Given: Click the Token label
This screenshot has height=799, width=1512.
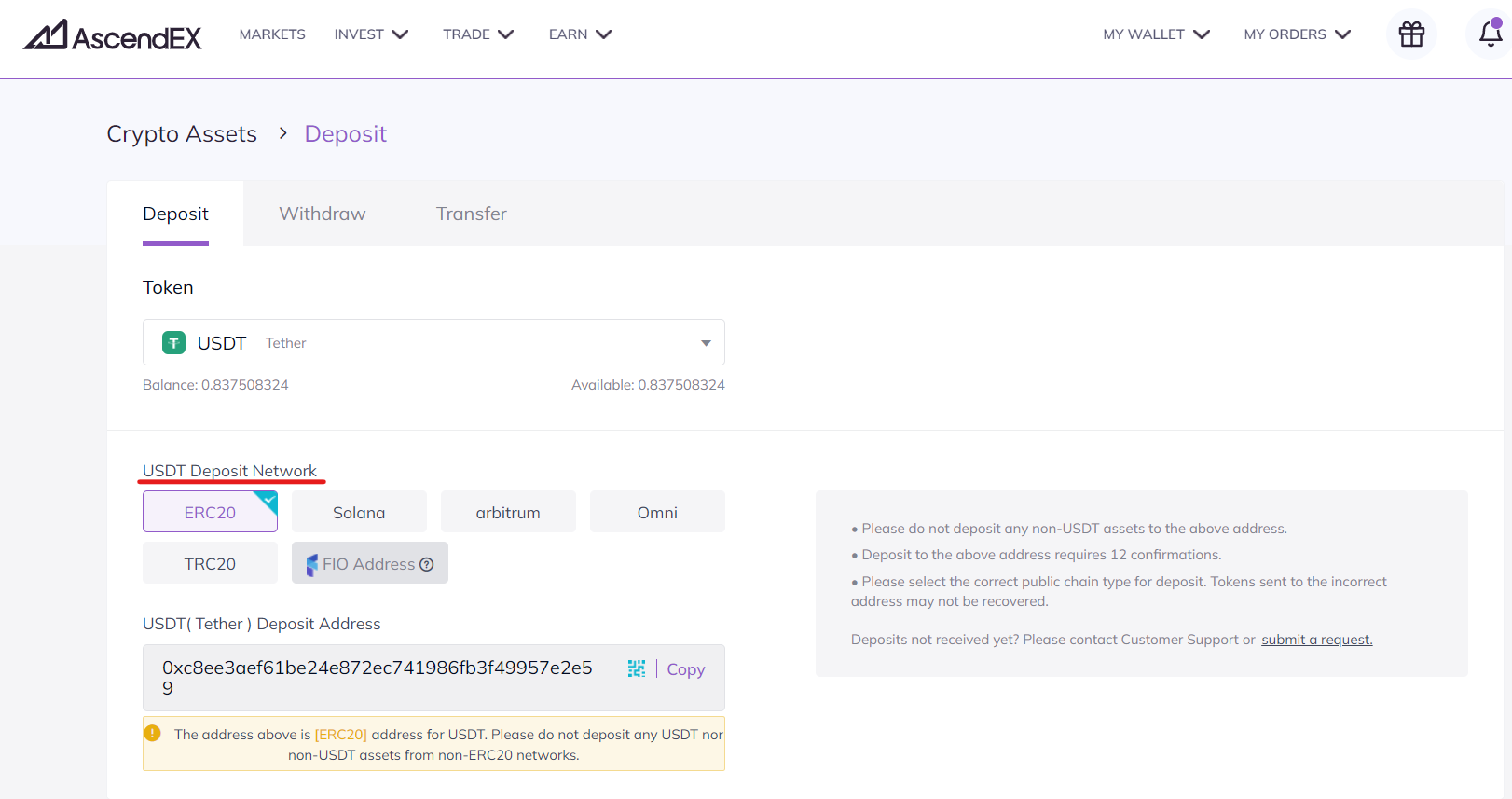Looking at the screenshot, I should (x=168, y=287).
